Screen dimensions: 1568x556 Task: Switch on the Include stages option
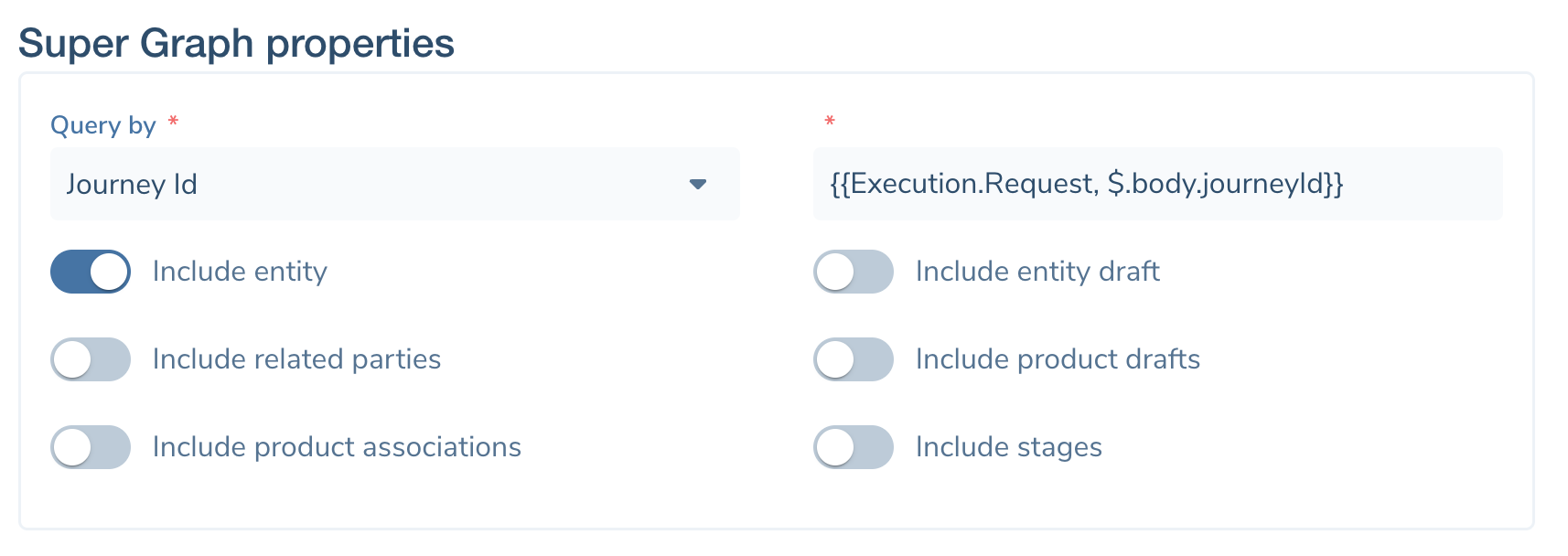coord(853,446)
